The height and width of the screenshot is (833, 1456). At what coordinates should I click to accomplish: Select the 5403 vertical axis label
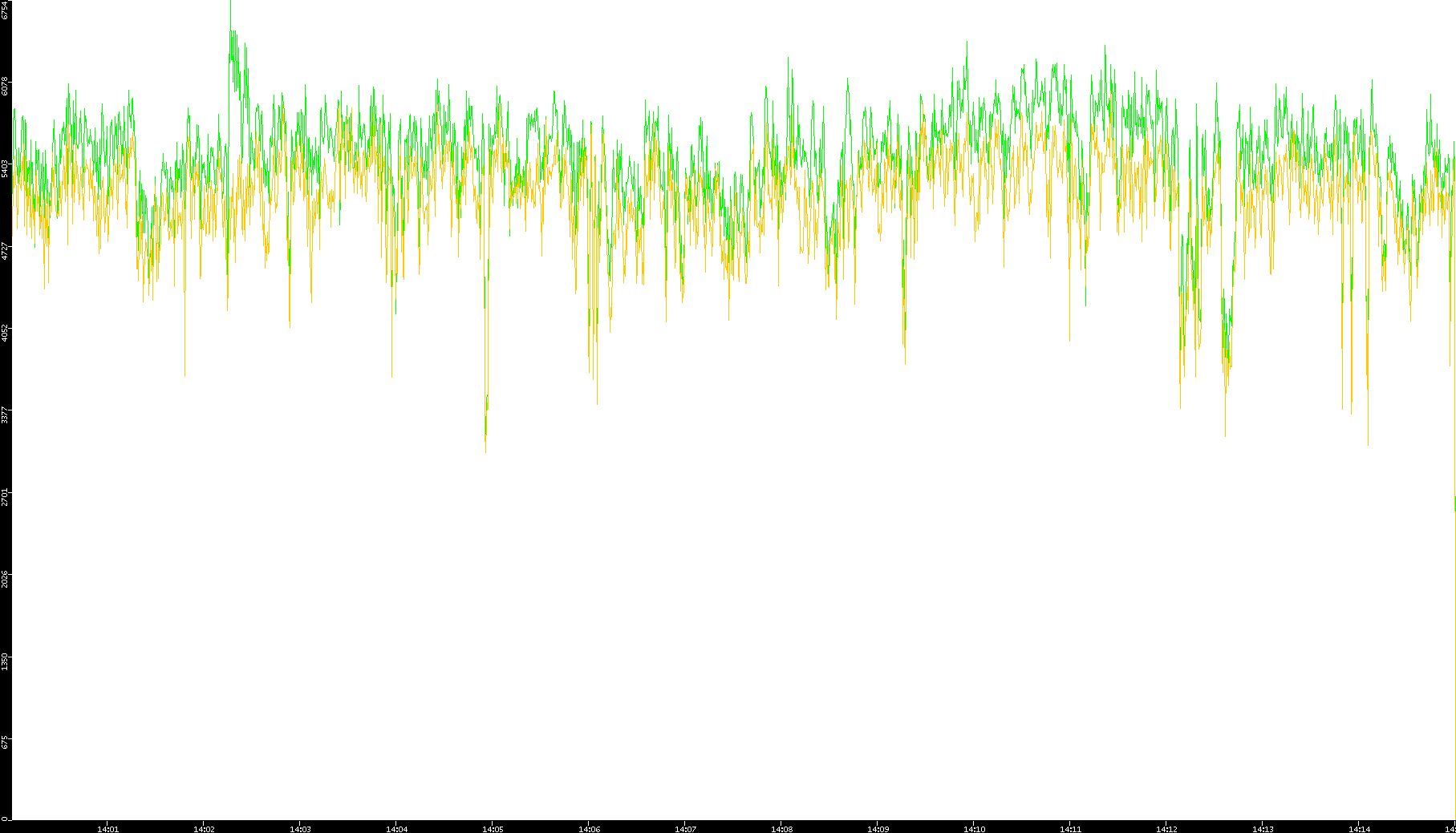[6, 168]
